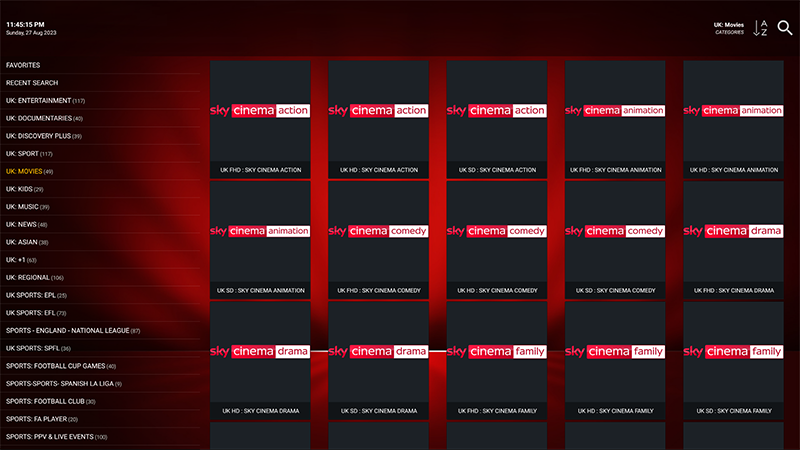Select the UK: Movies category in sidebar

tap(30, 172)
